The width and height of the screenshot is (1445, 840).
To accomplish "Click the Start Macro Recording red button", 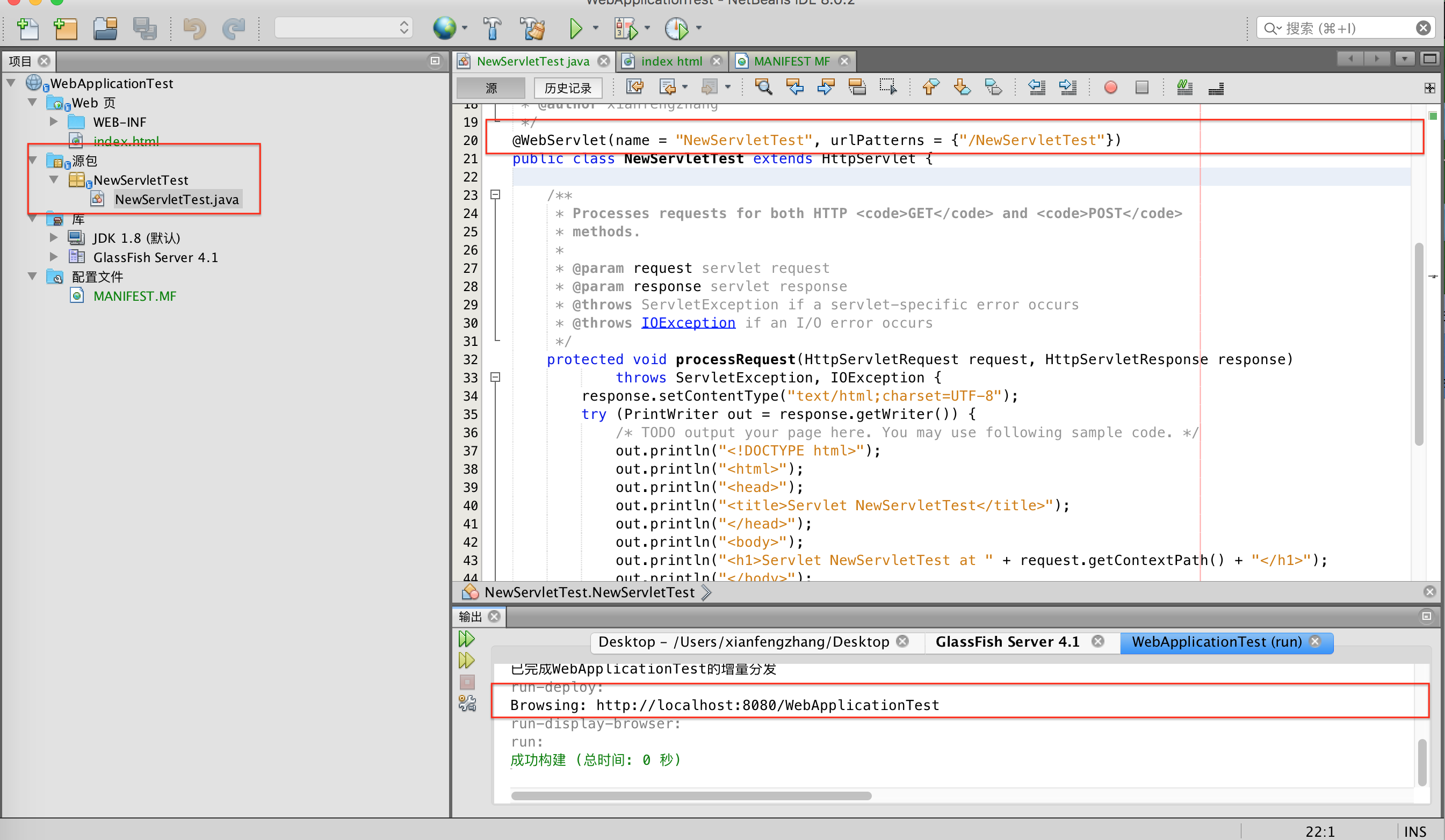I will (x=1111, y=87).
